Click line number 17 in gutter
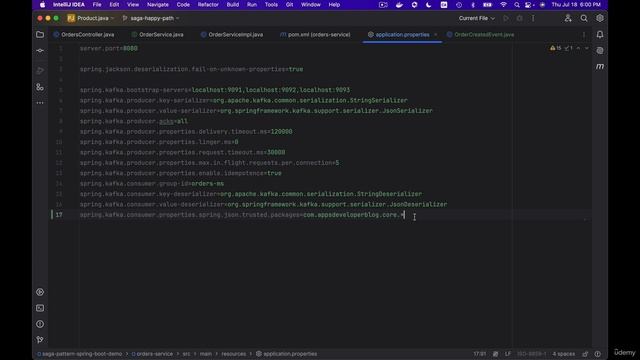This screenshot has height=360, width=640. (x=59, y=215)
